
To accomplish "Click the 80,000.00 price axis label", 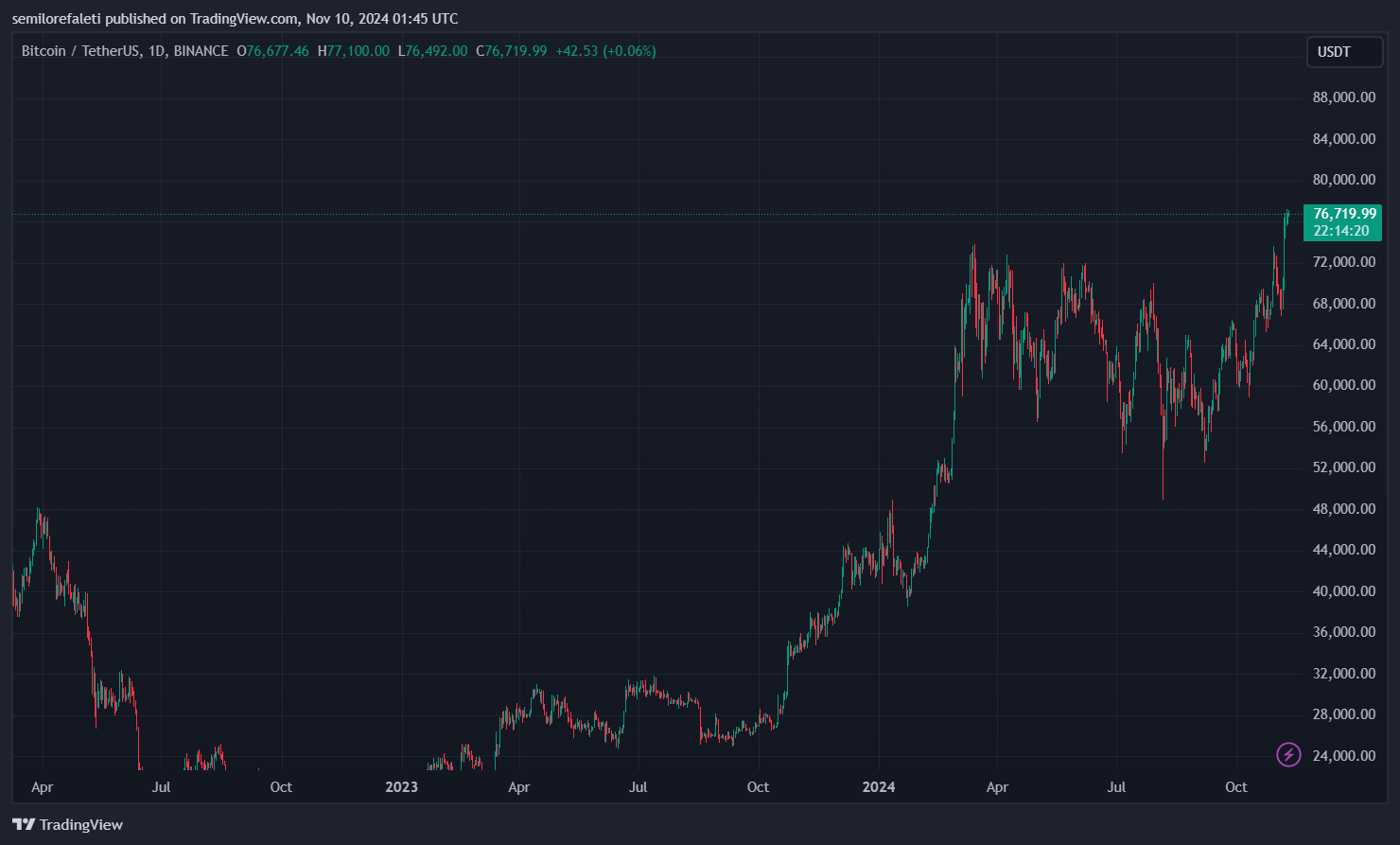I will pos(1343,180).
